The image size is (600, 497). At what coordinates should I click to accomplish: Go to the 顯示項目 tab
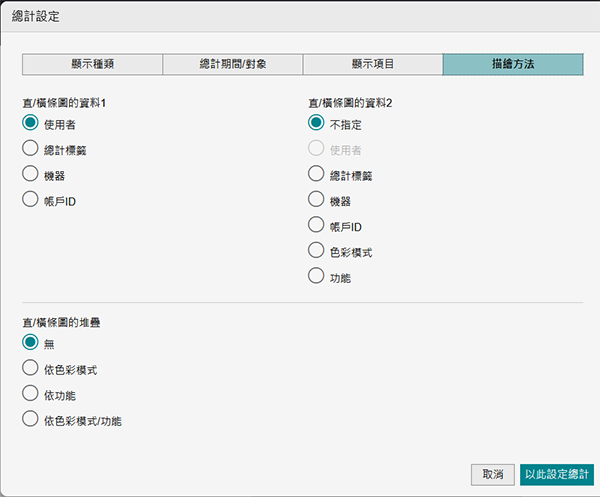(x=372, y=64)
